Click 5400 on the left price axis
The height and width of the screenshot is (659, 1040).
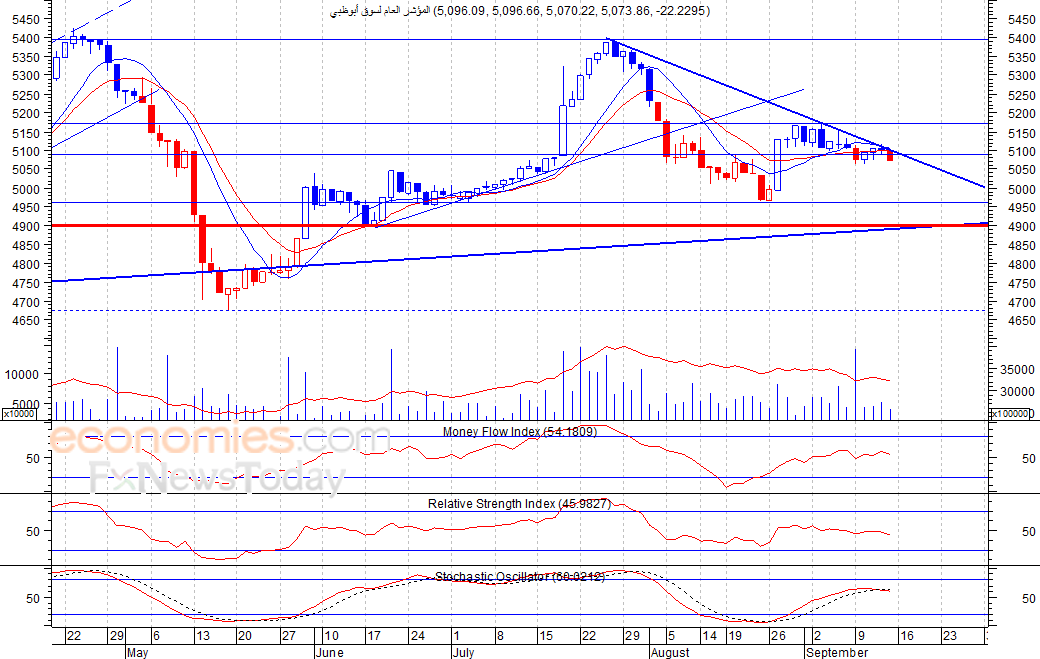coord(27,38)
